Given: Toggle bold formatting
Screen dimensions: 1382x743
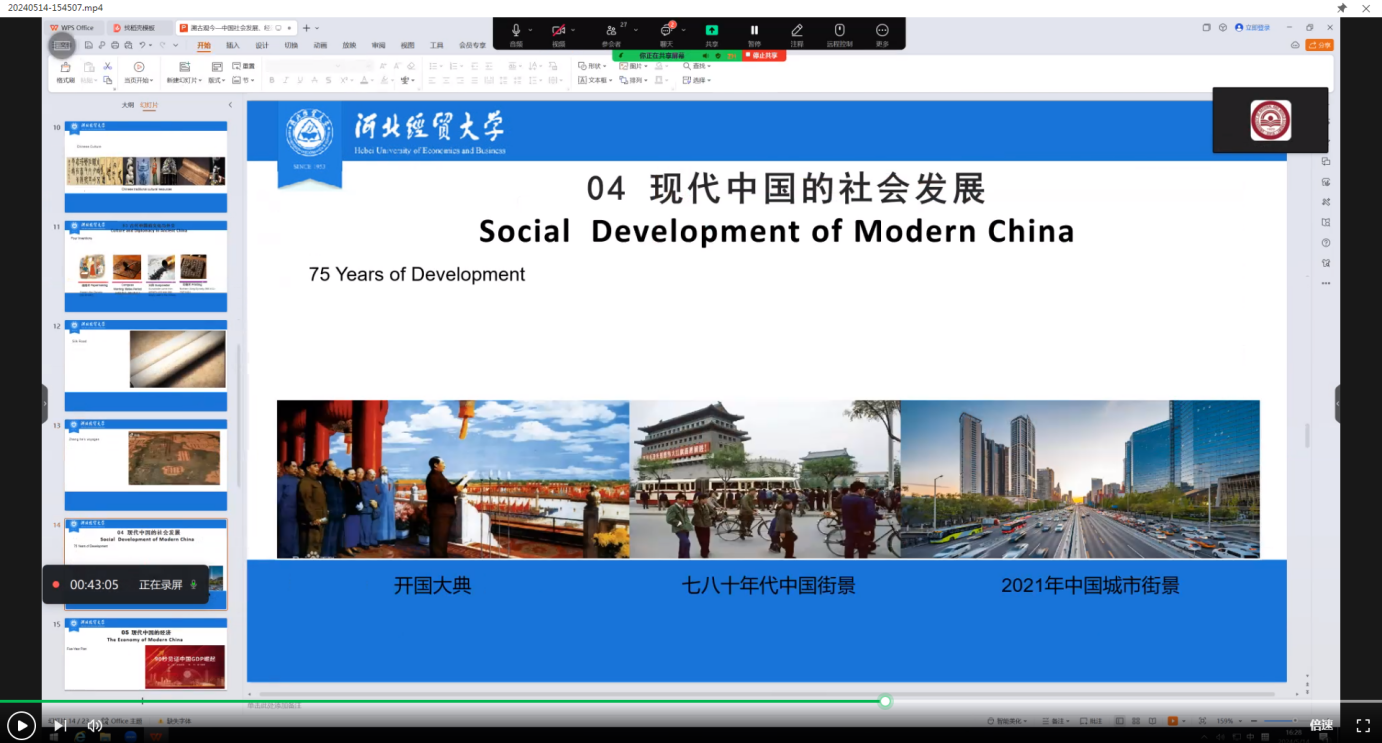Looking at the screenshot, I should tap(272, 80).
